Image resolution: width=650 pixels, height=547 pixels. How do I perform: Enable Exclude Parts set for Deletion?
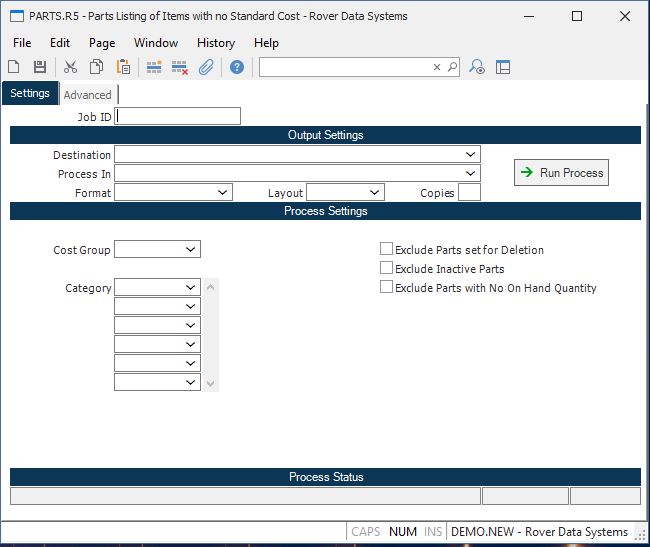(386, 250)
